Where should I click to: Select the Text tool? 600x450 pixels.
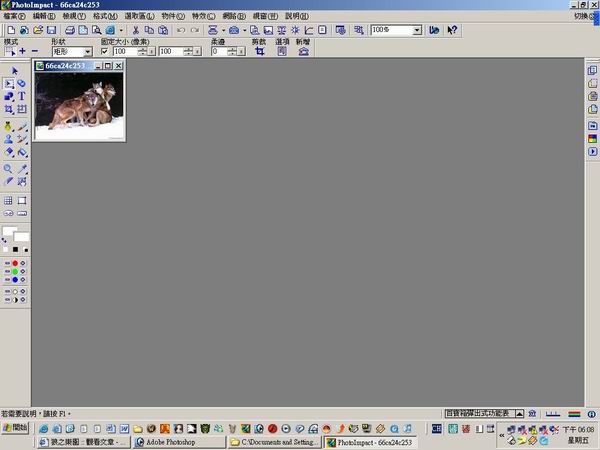[x=22, y=96]
